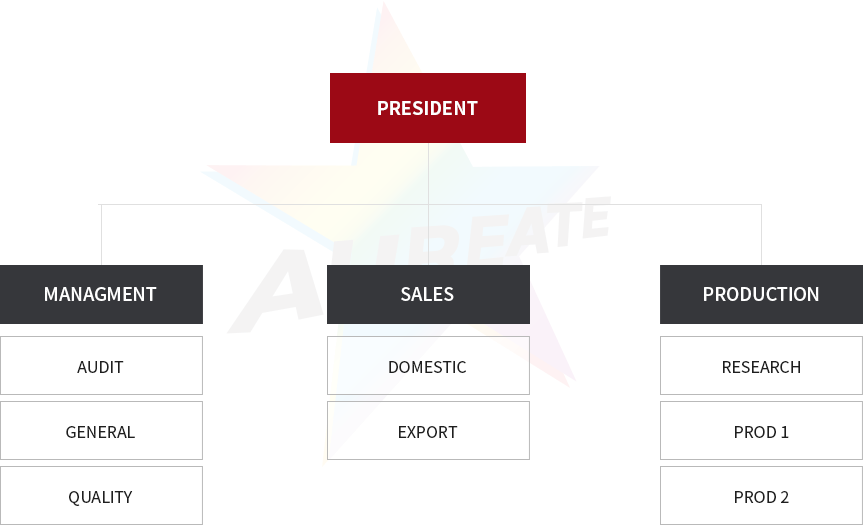Click the connector line above Managment
Viewport: 863px width, 525px height.
101,234
